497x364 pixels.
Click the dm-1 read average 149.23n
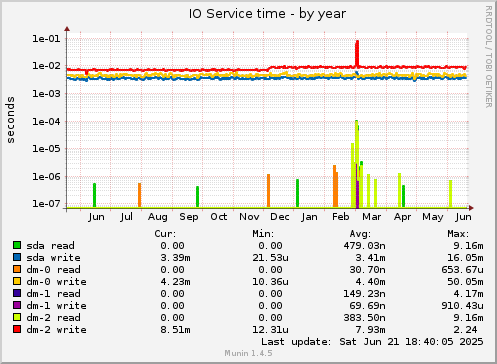[364, 294]
